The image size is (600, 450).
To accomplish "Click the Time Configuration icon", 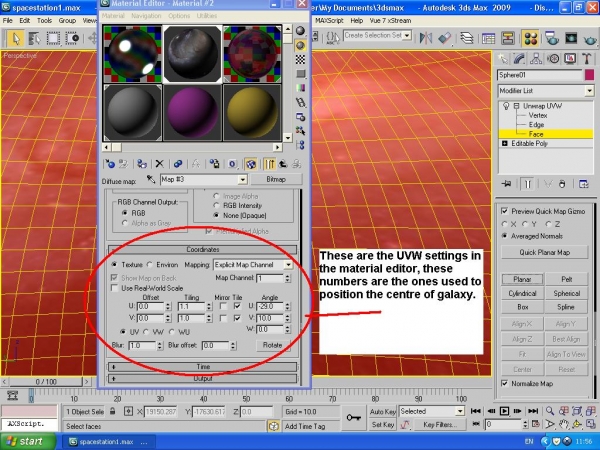I will point(536,424).
